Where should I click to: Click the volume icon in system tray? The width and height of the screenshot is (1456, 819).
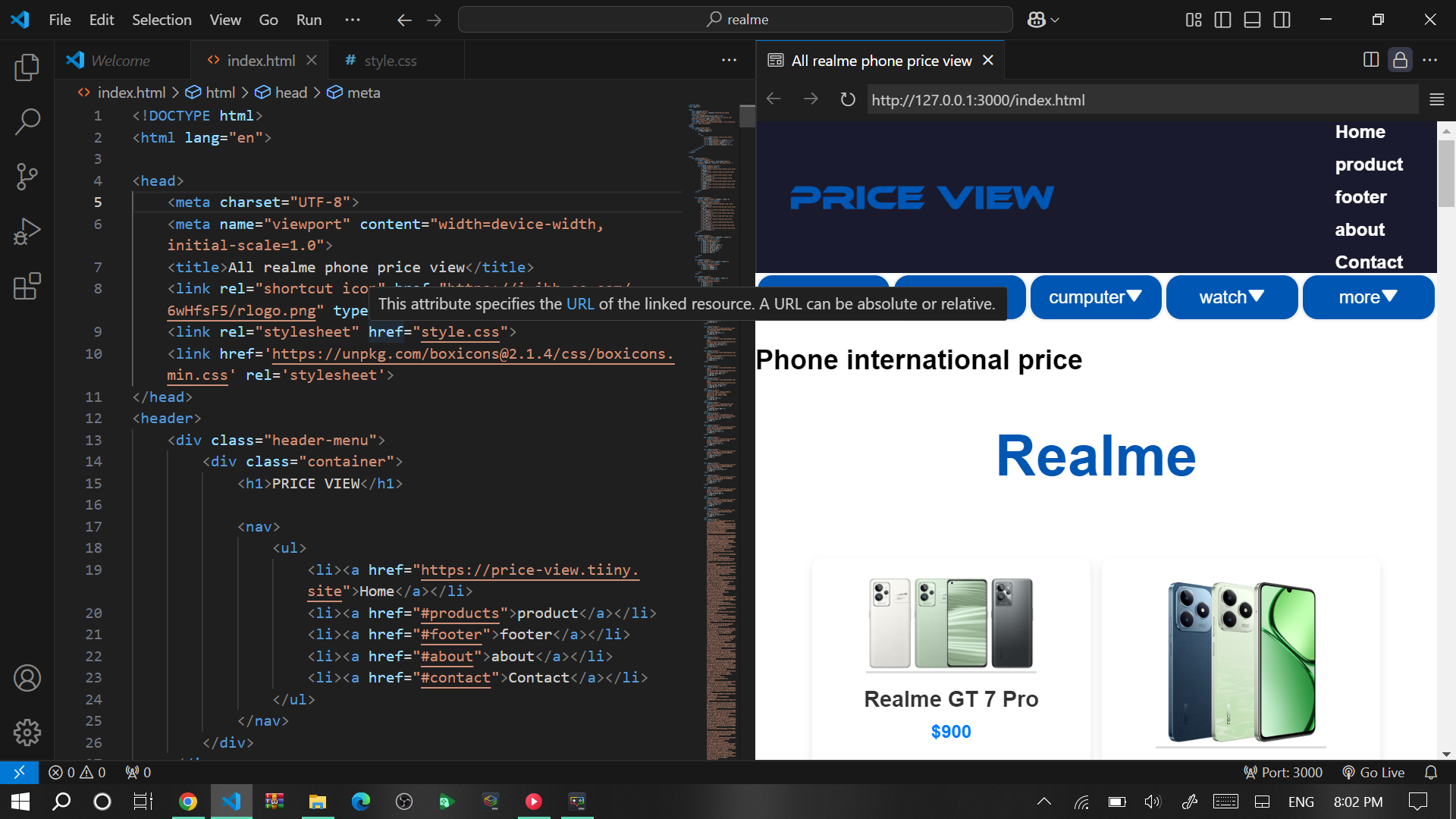pyautogui.click(x=1153, y=802)
